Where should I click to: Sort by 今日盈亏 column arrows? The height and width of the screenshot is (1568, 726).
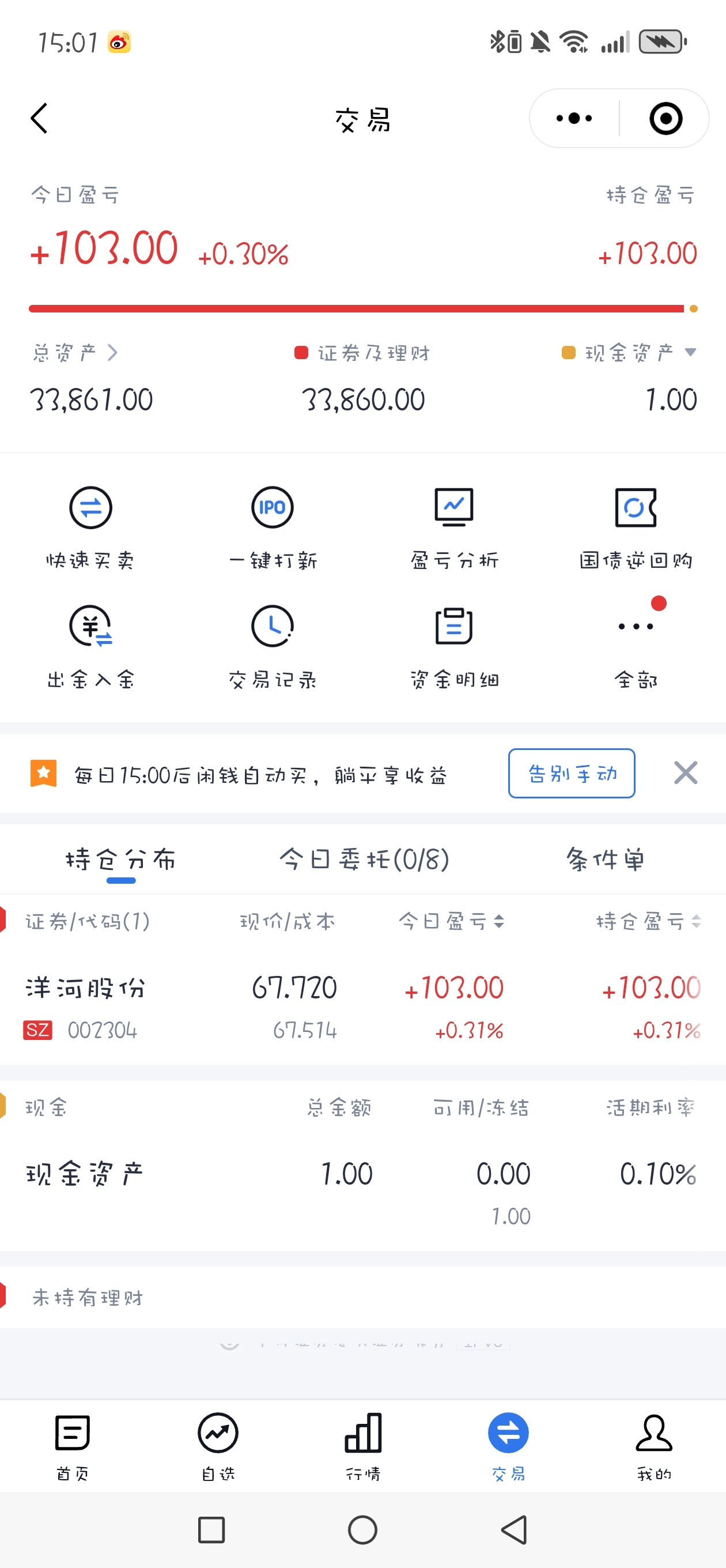click(499, 921)
